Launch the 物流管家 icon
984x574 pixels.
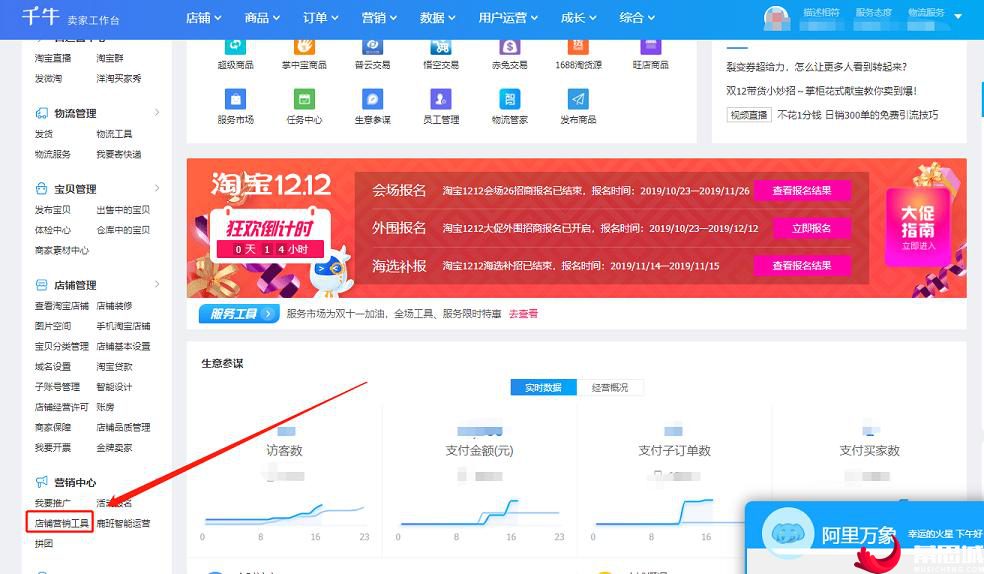(510, 99)
